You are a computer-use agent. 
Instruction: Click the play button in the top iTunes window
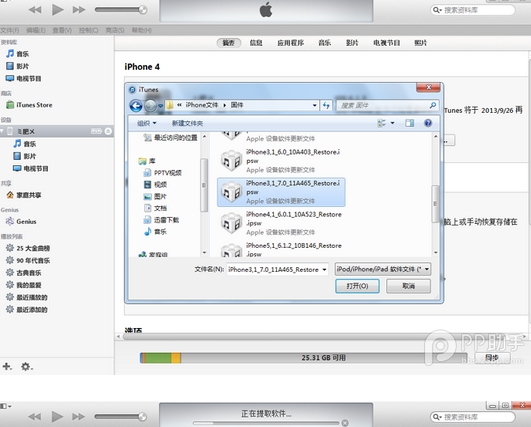(58, 9)
